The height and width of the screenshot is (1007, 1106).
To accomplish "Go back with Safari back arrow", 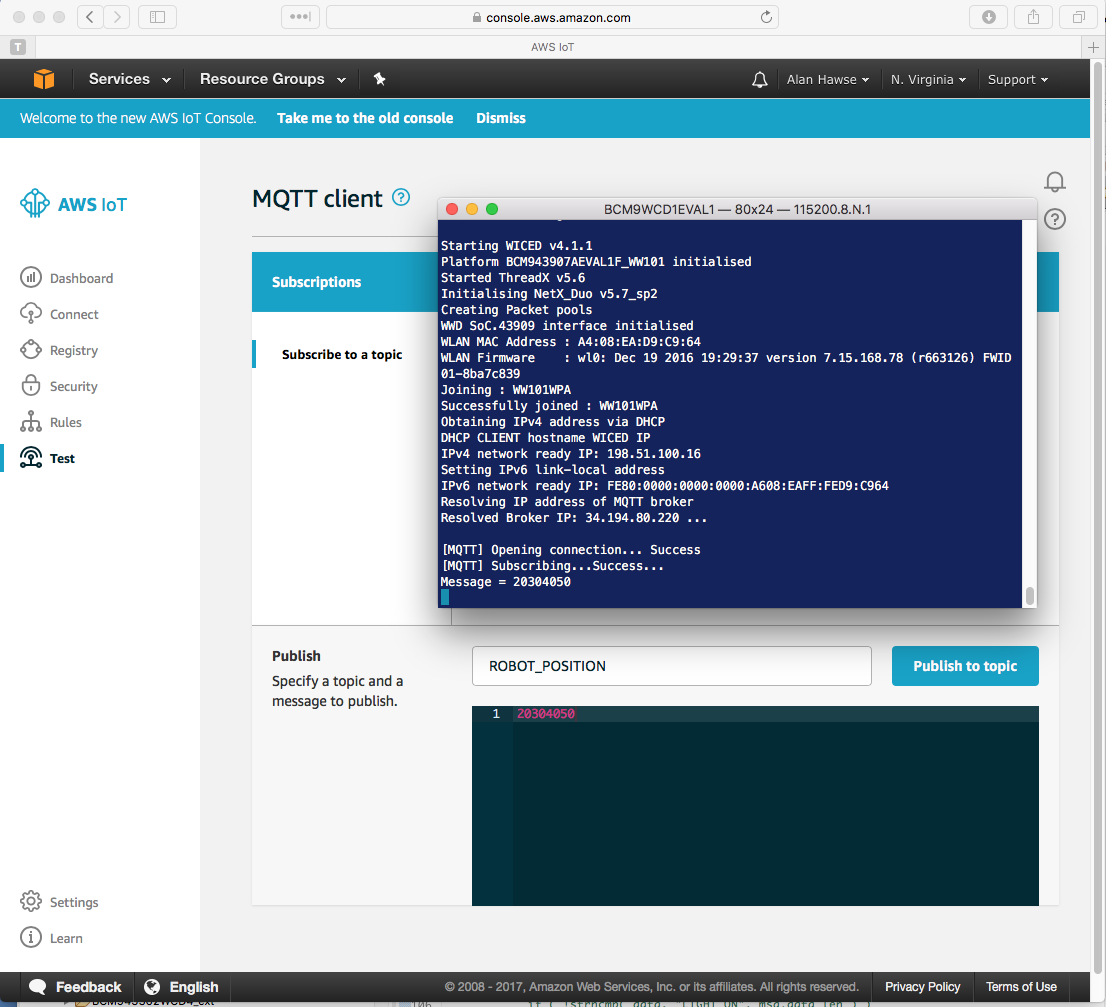I will 90,17.
